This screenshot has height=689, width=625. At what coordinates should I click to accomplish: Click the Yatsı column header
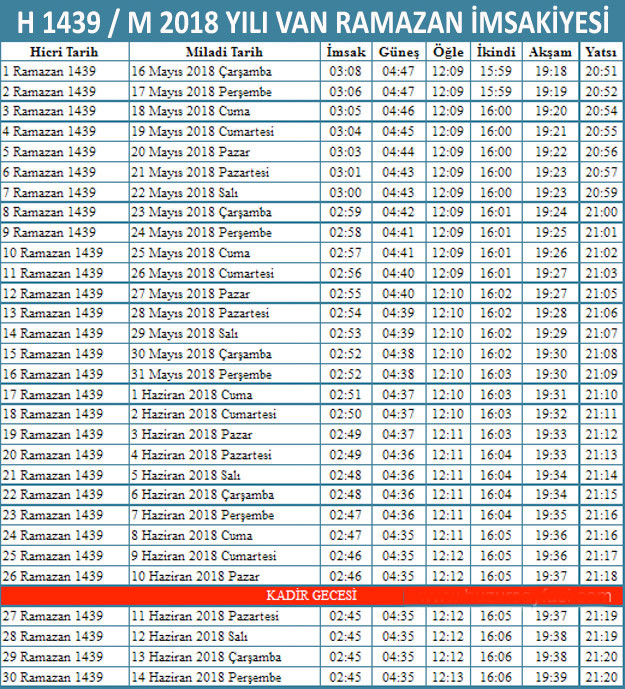tap(600, 51)
